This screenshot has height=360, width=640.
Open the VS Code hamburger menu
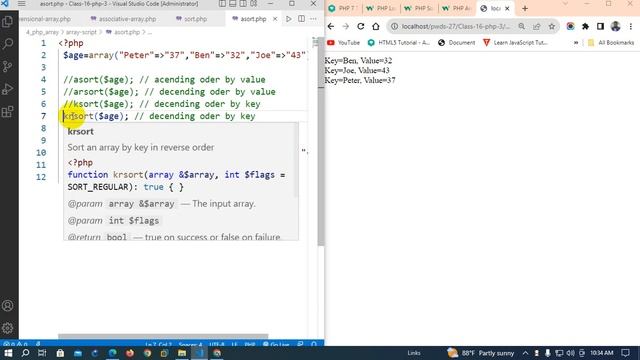click(22, 4)
